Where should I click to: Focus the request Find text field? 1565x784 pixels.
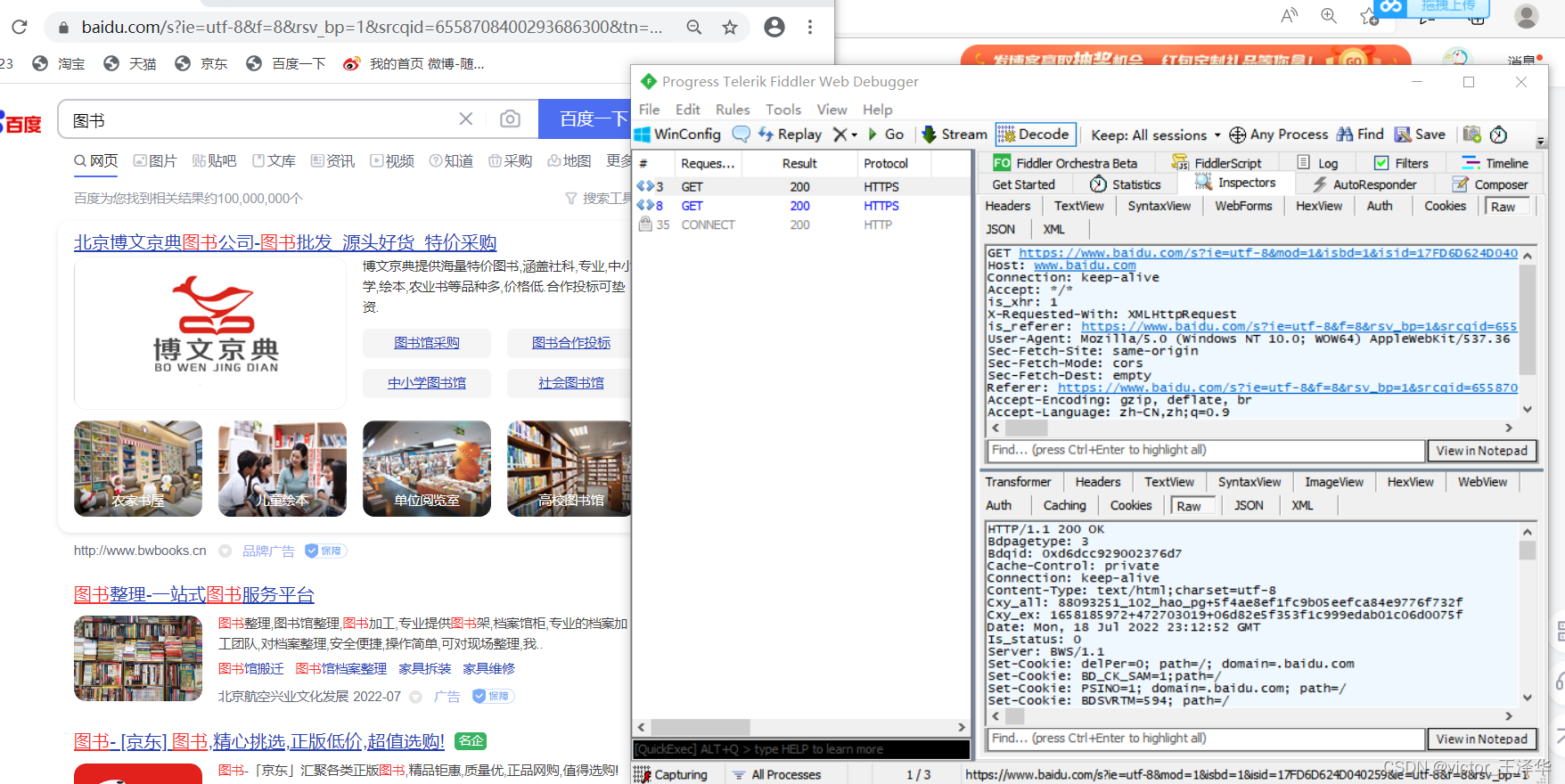(x=1206, y=451)
